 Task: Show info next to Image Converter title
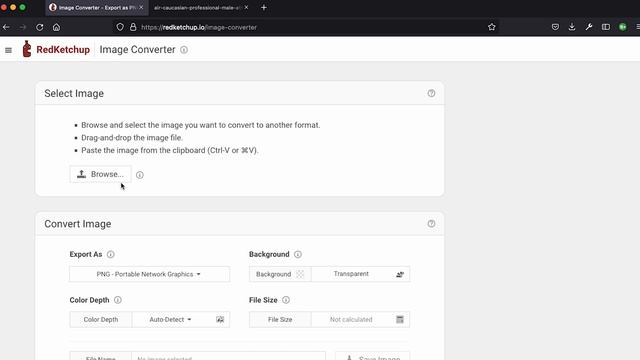[x=184, y=50]
